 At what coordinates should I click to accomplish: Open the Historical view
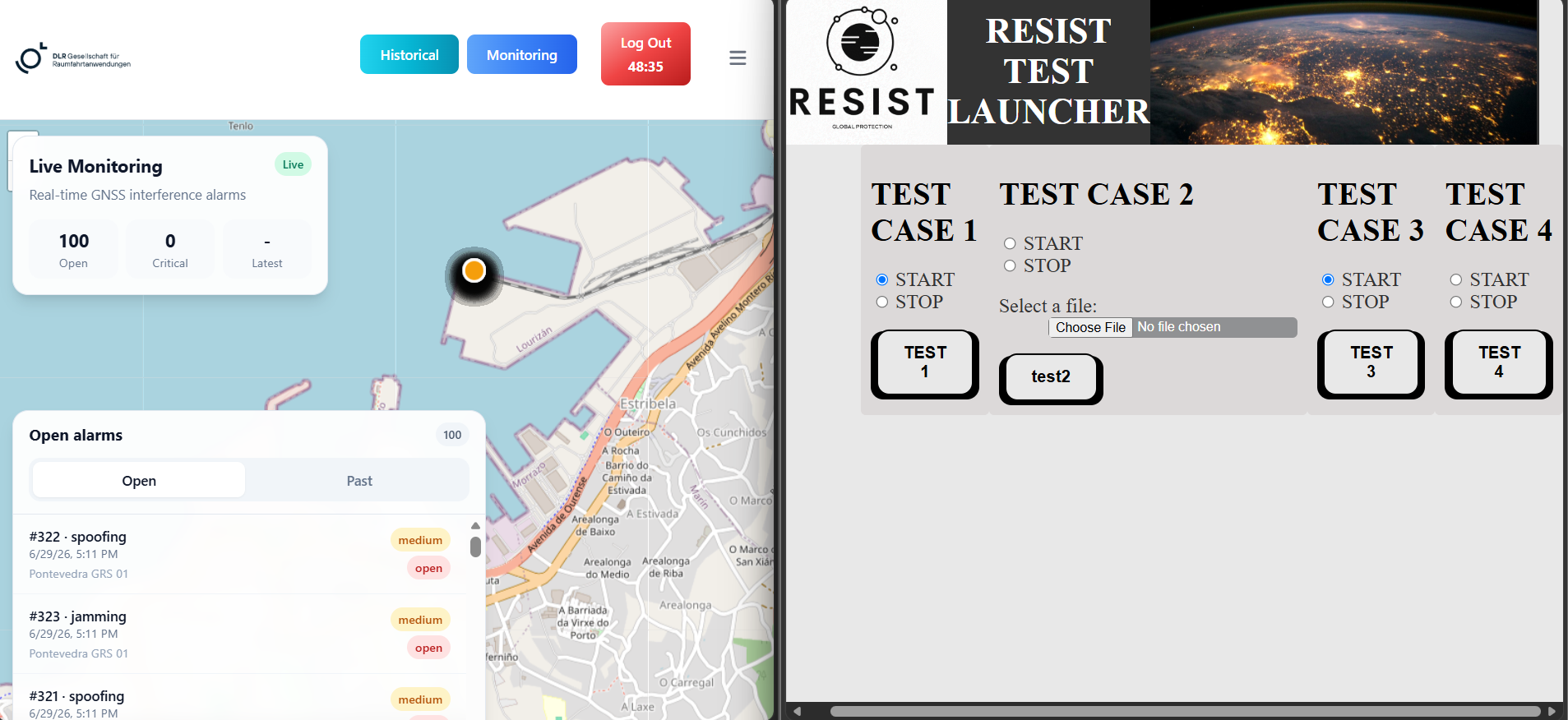coord(409,54)
